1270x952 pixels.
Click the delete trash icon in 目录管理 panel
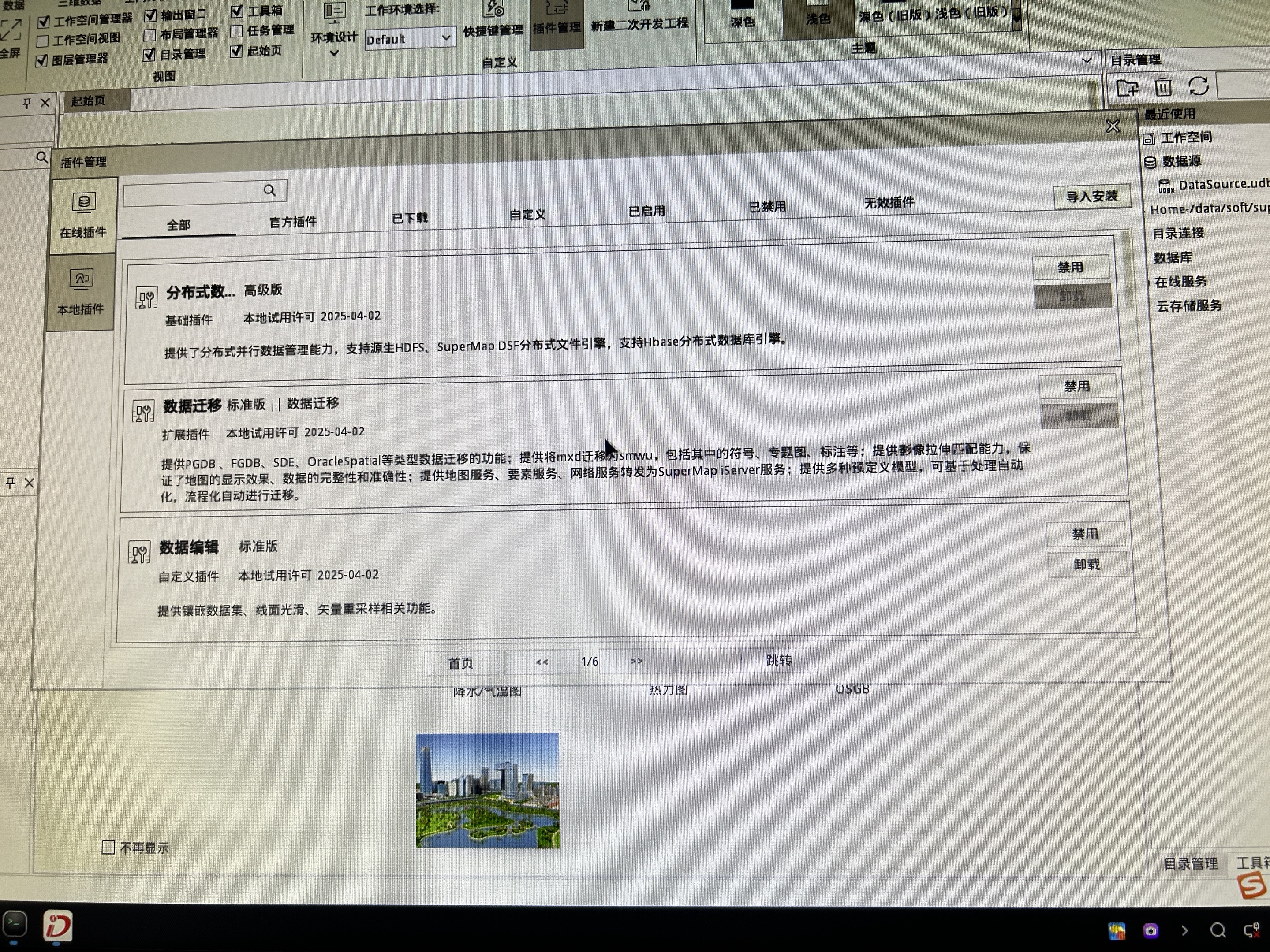click(x=1163, y=87)
